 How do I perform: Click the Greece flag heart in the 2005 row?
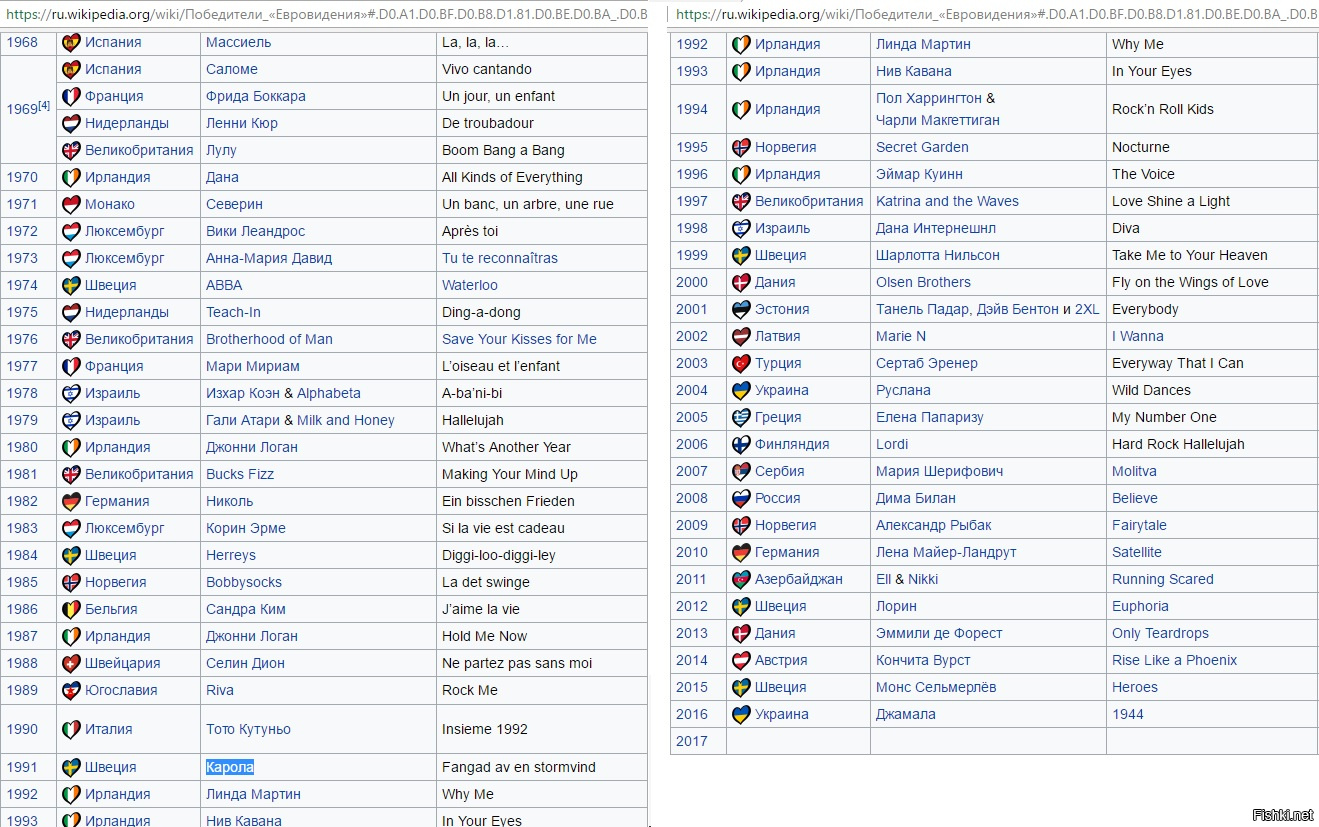[741, 418]
